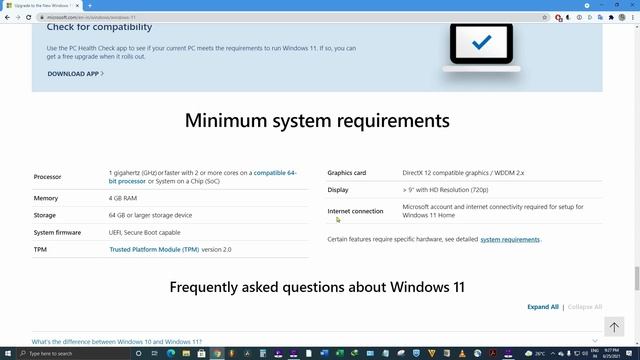The width and height of the screenshot is (640, 360).
Task: Click the taskbar search box
Action: click(x=73, y=353)
